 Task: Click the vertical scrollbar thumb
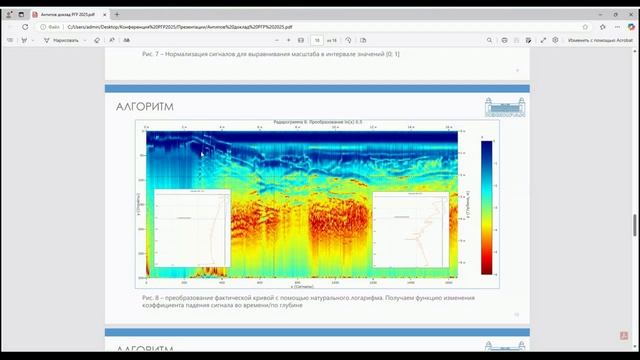point(635,225)
